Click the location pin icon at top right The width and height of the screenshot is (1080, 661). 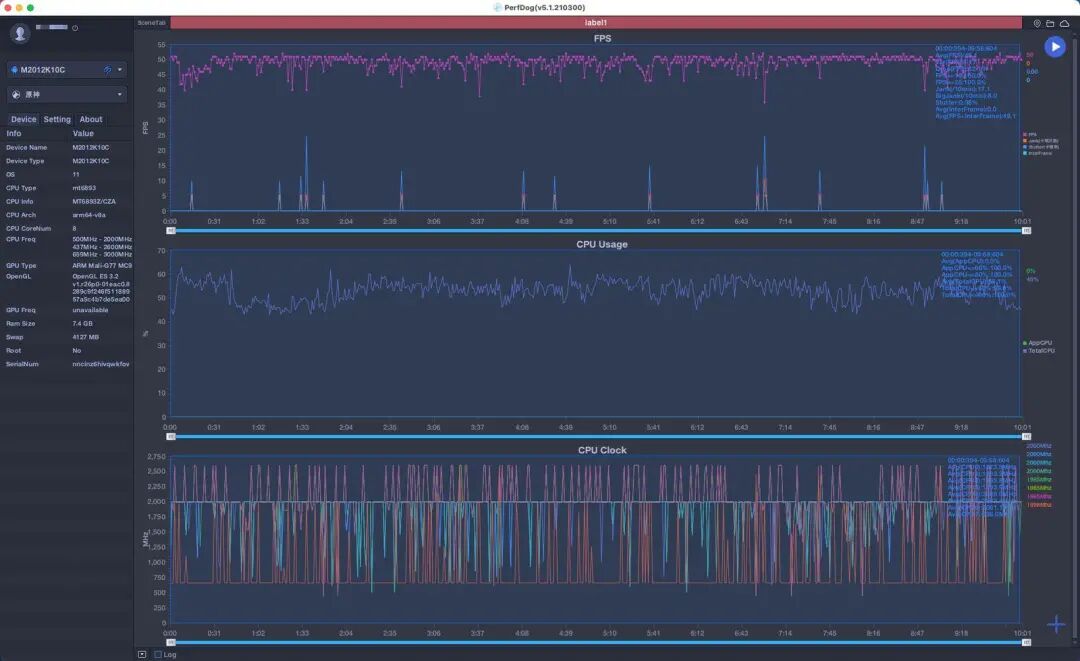1037,23
